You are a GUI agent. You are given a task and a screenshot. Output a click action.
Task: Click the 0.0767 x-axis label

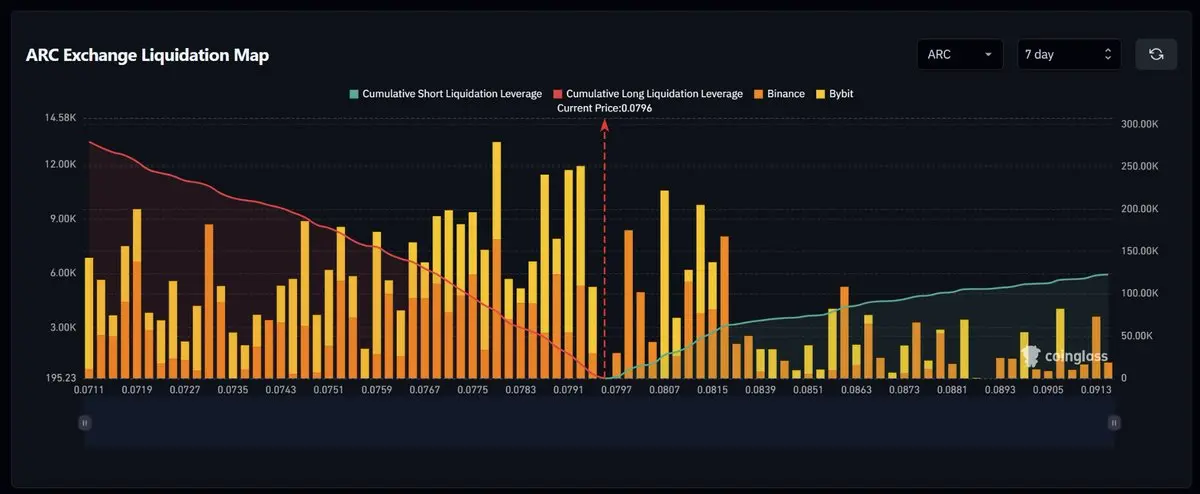pyautogui.click(x=425, y=392)
